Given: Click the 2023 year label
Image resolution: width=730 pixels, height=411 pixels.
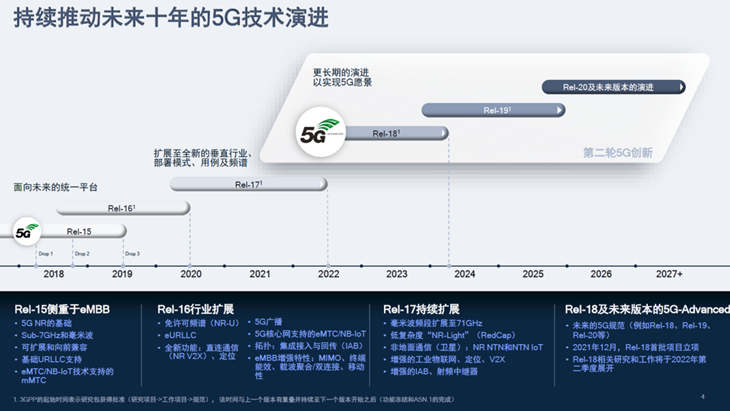Looking at the screenshot, I should point(397,274).
